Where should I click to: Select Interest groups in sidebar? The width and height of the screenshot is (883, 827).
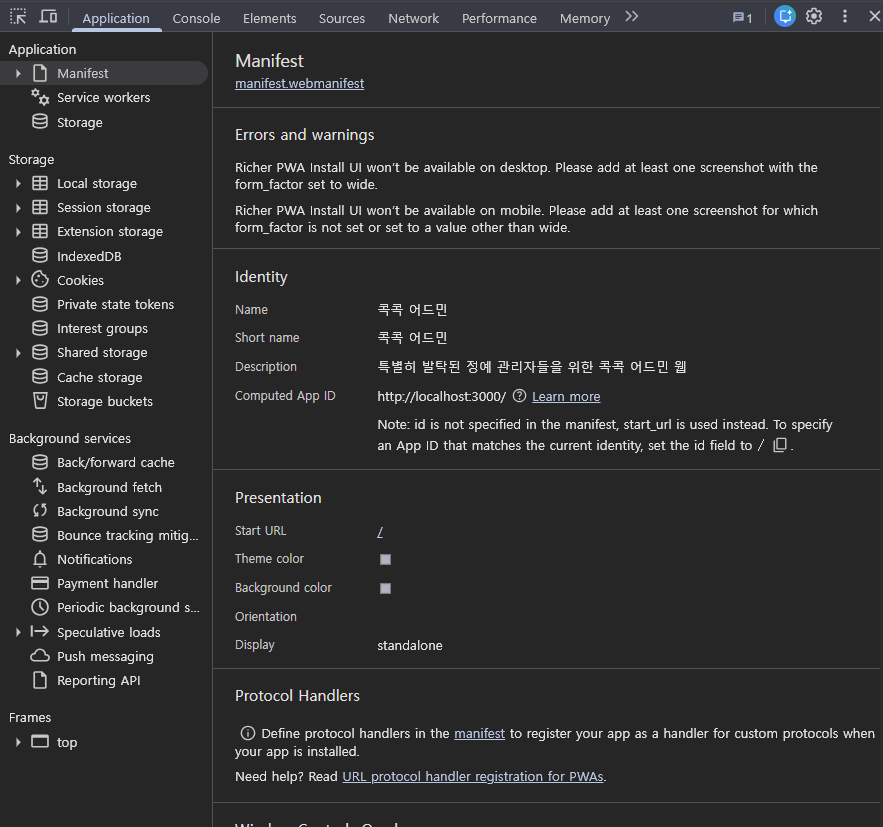point(102,328)
